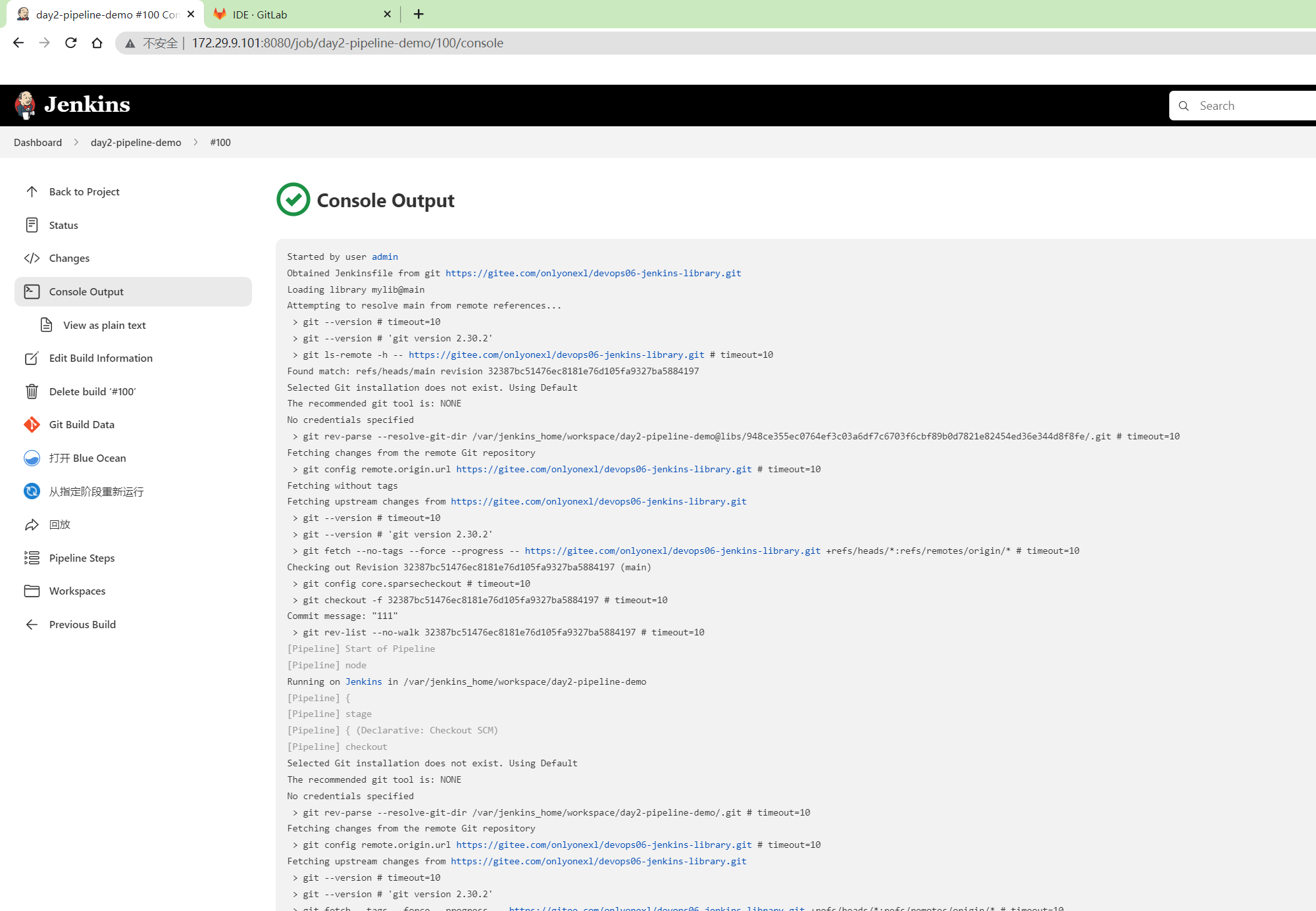Click the replay share-arrow icon

pyautogui.click(x=32, y=524)
